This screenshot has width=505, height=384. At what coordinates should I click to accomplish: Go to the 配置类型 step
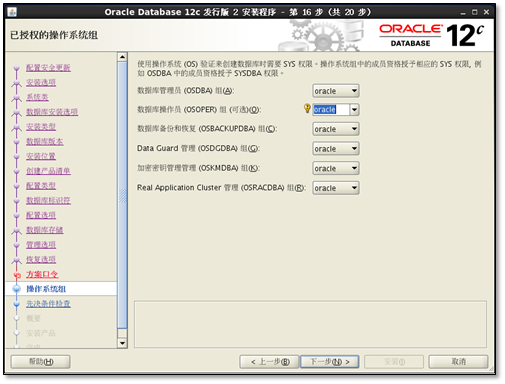[x=41, y=185]
